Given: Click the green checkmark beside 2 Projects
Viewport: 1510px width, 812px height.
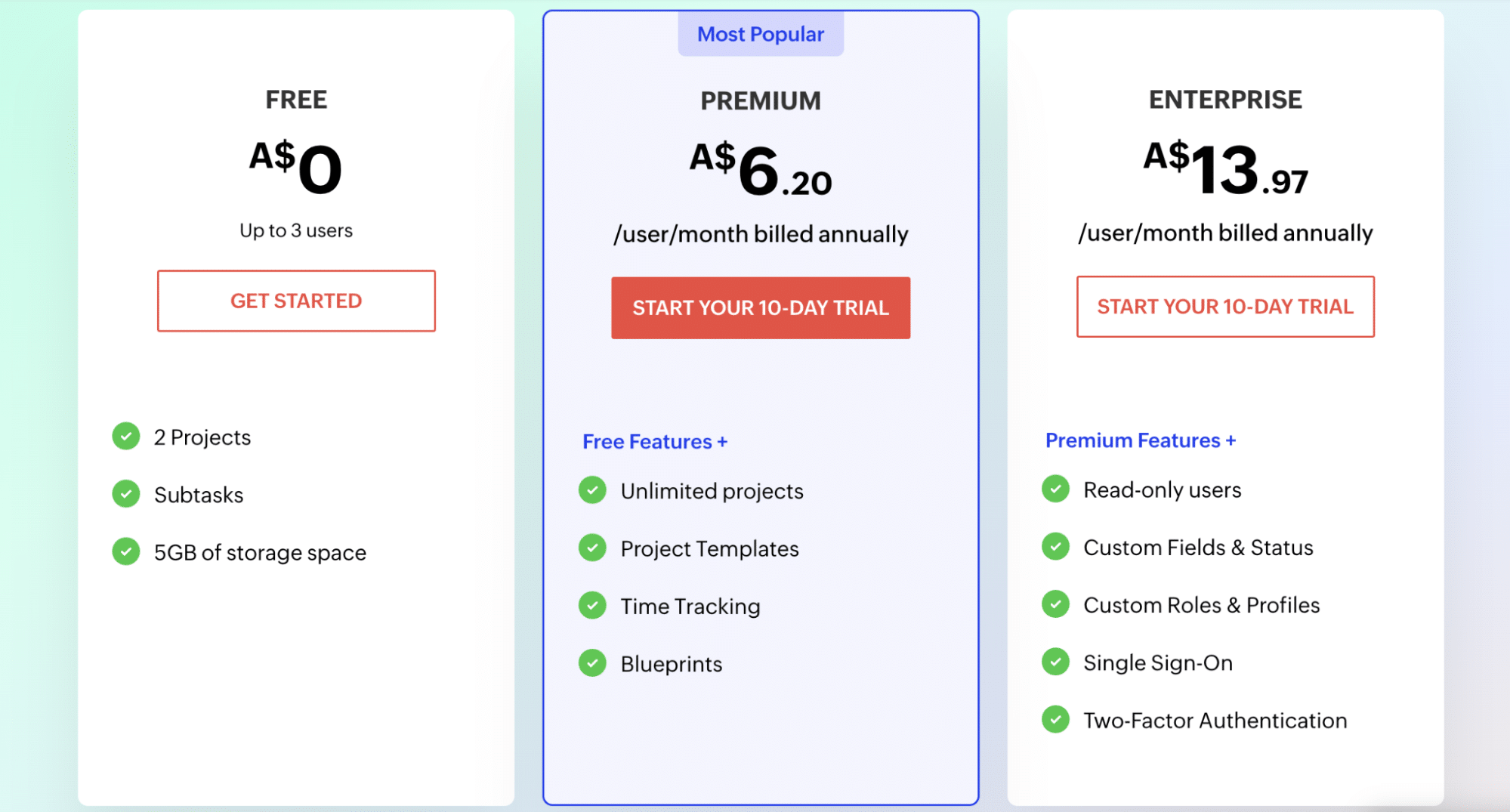Looking at the screenshot, I should pyautogui.click(x=126, y=436).
